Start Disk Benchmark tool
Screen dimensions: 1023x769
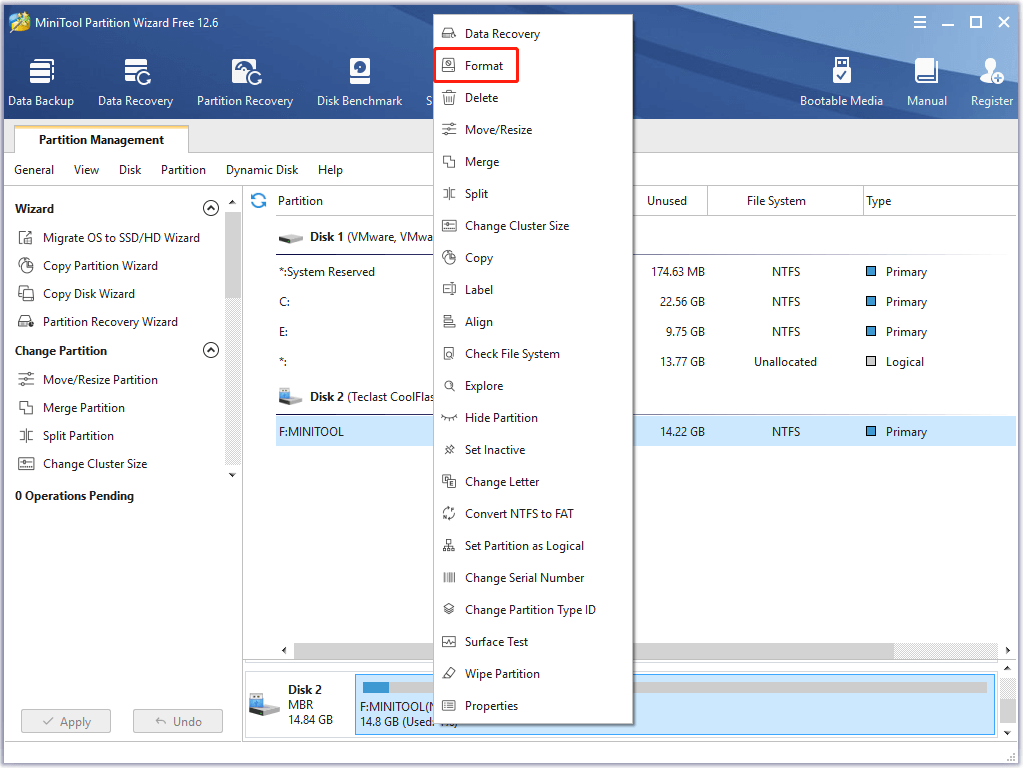359,82
